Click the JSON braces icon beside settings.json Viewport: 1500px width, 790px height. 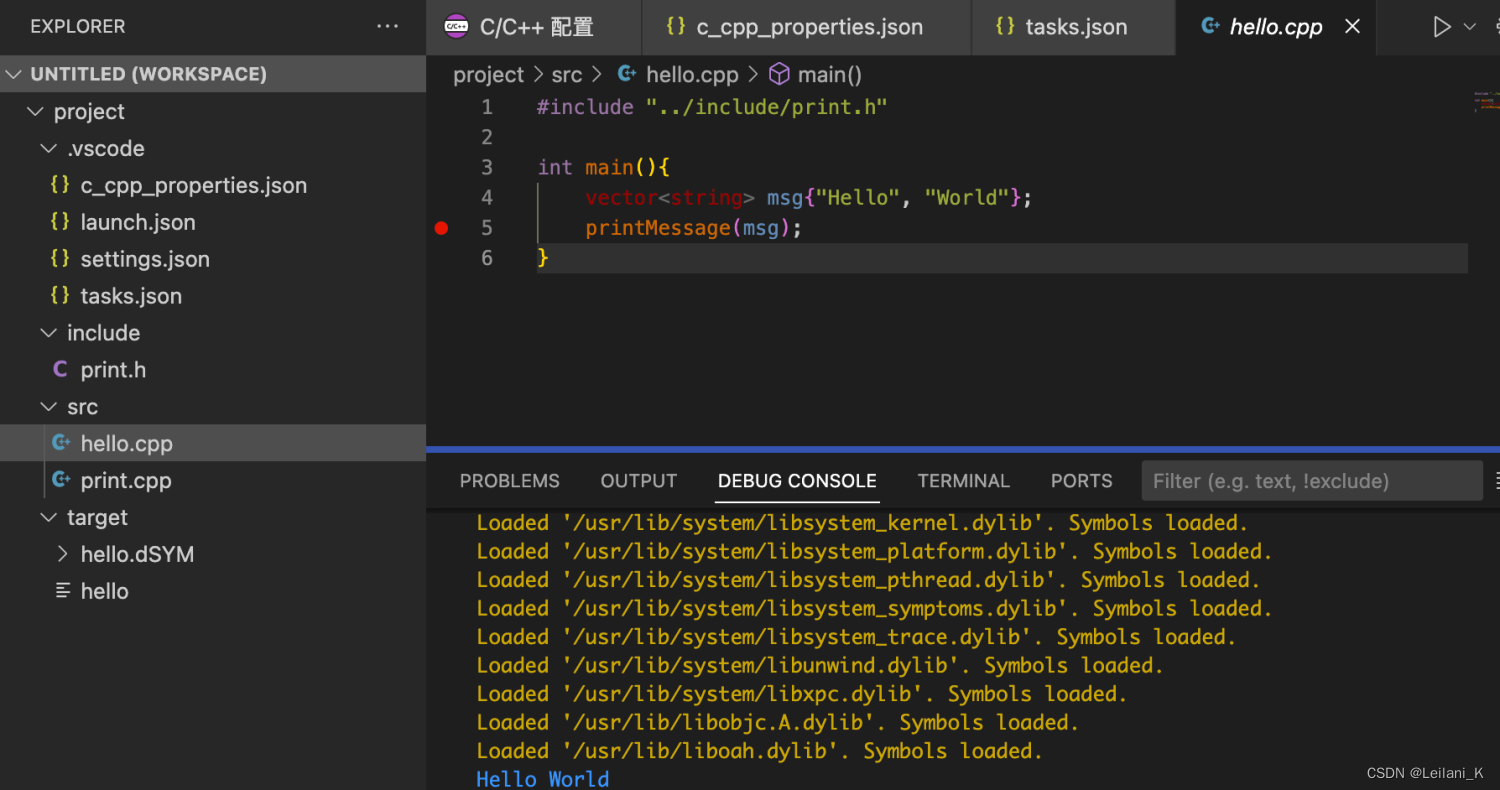tap(60, 259)
